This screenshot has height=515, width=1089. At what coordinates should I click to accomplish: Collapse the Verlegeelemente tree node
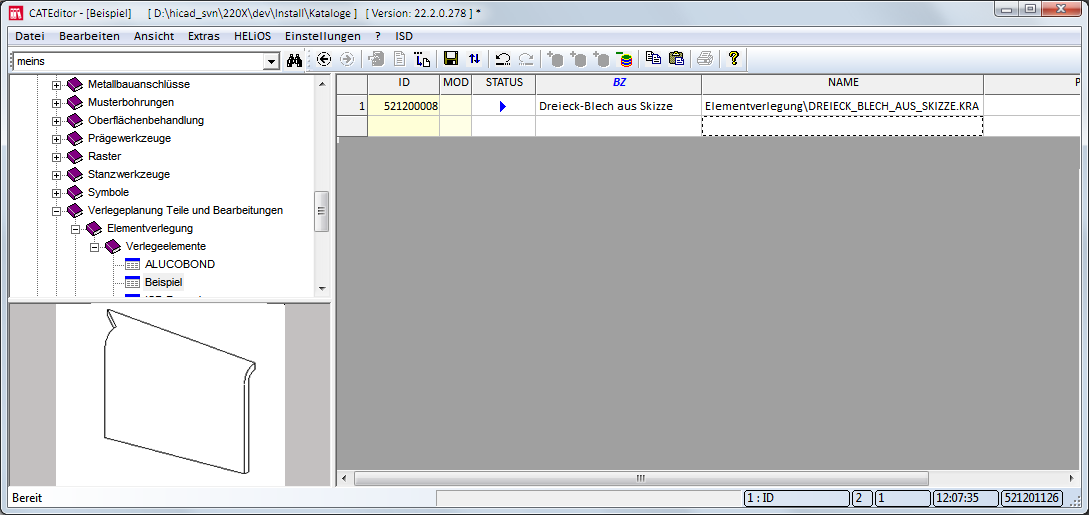[95, 247]
